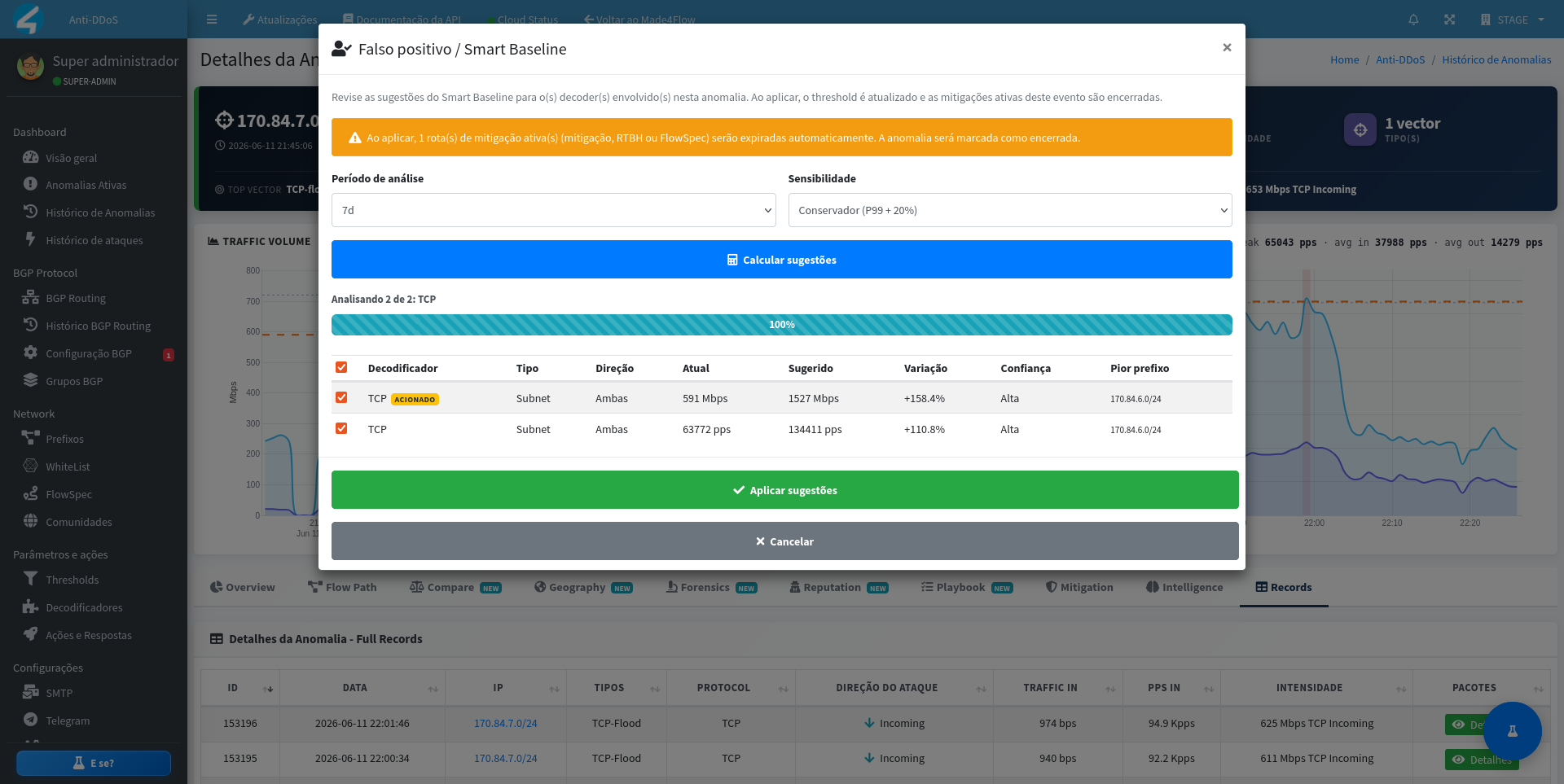
Task: Switch to the Mitigation tab
Action: pos(1079,587)
